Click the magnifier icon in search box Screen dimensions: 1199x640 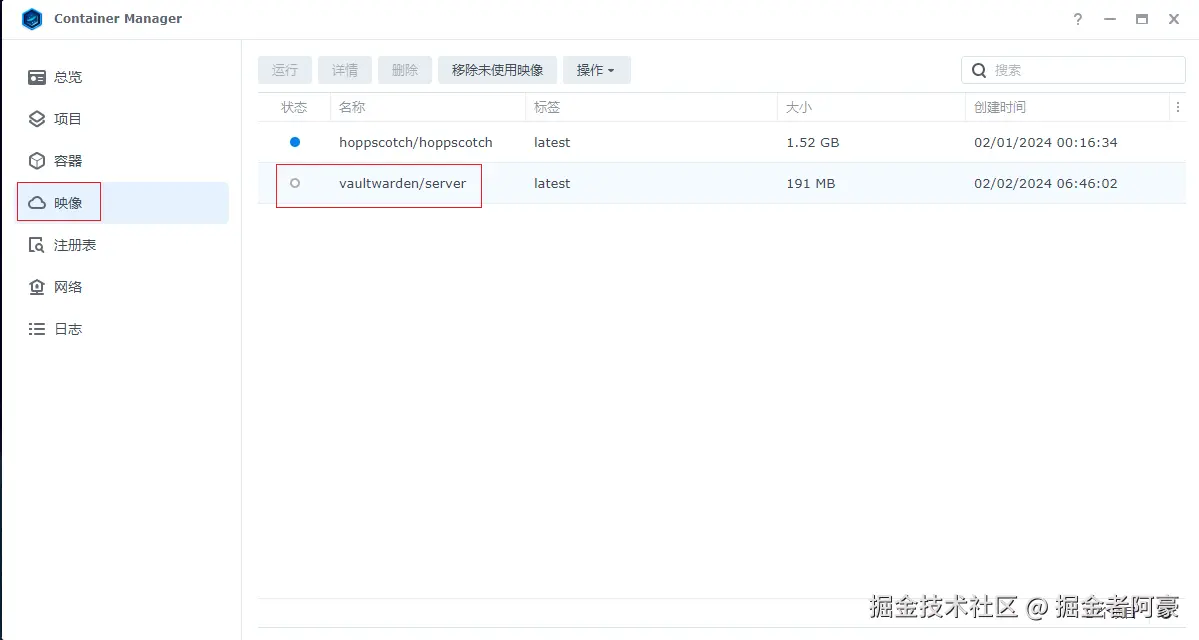979,70
